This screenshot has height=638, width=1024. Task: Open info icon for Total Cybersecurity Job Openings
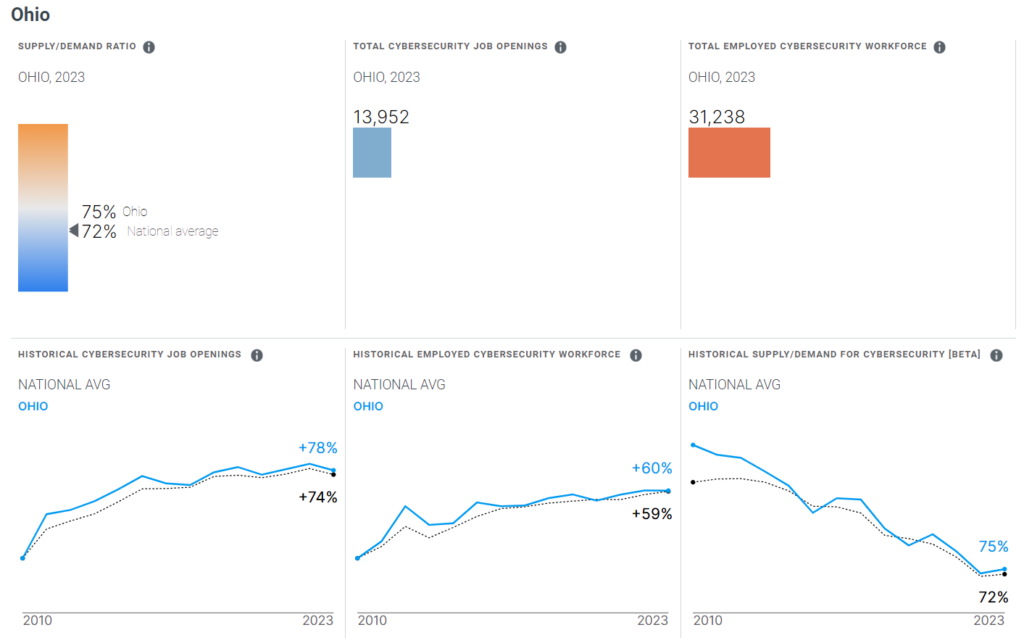(560, 47)
